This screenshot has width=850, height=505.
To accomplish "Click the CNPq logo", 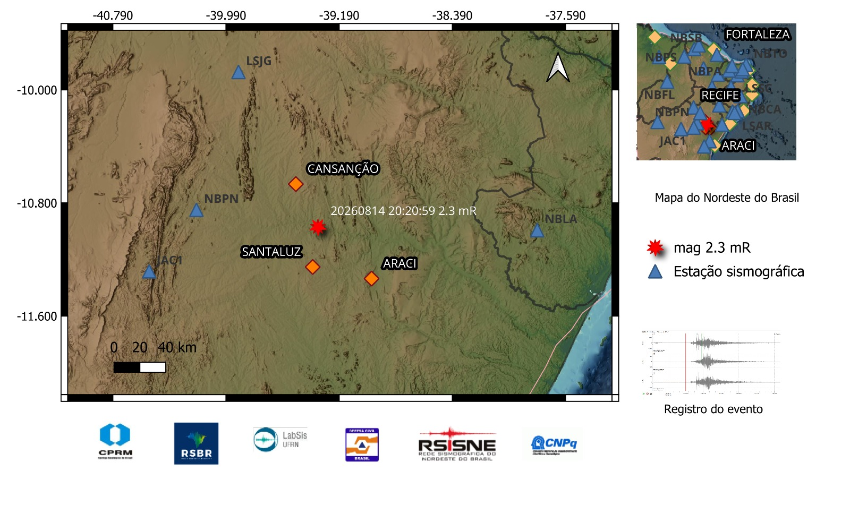I will click(x=553, y=445).
